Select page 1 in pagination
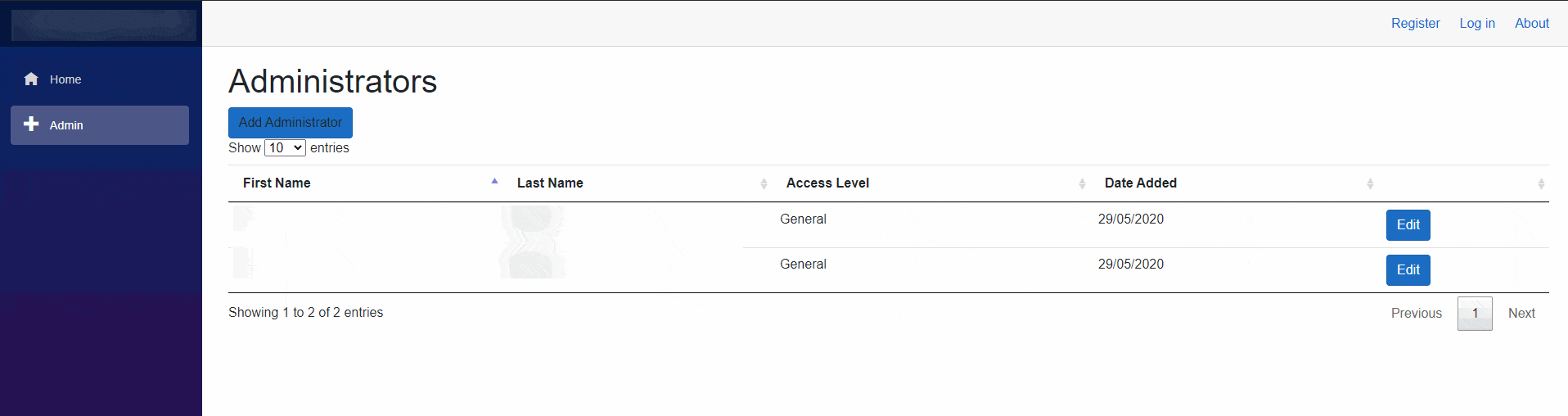 tap(1475, 314)
